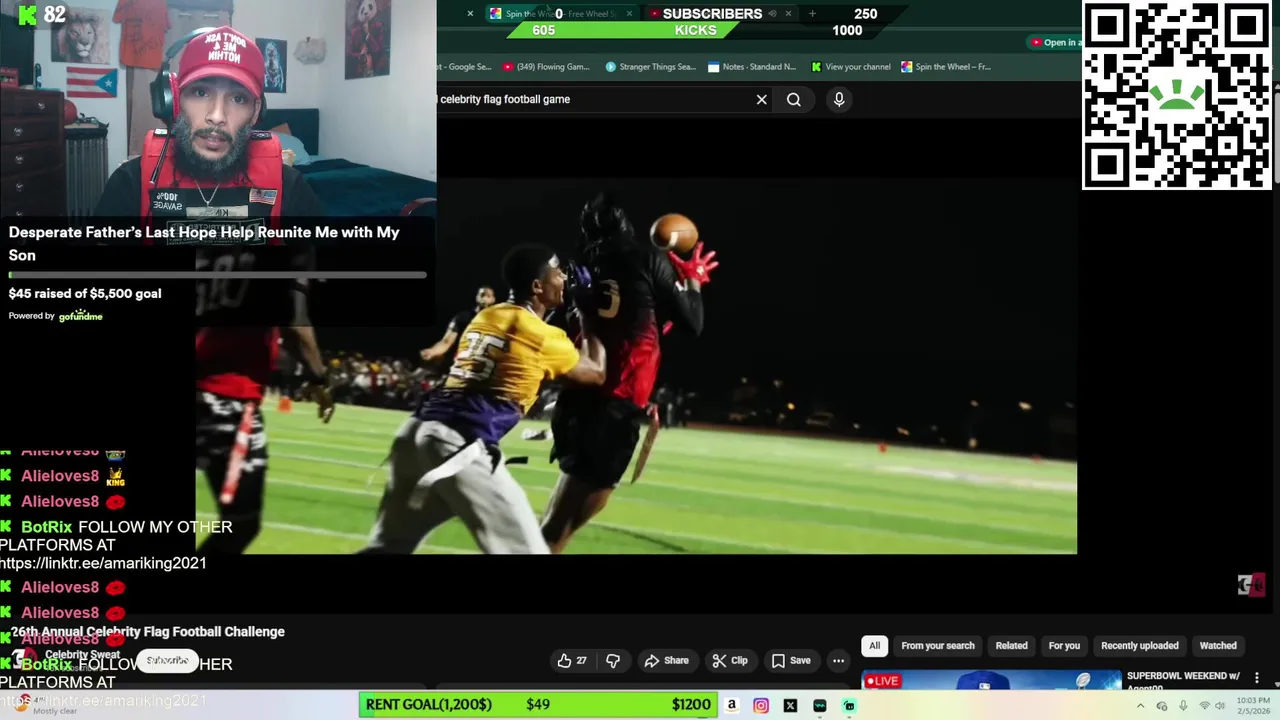Viewport: 1280px width, 720px height.
Task: Open the 'Stranger Things Sea...' bookmark
Action: (x=650, y=67)
